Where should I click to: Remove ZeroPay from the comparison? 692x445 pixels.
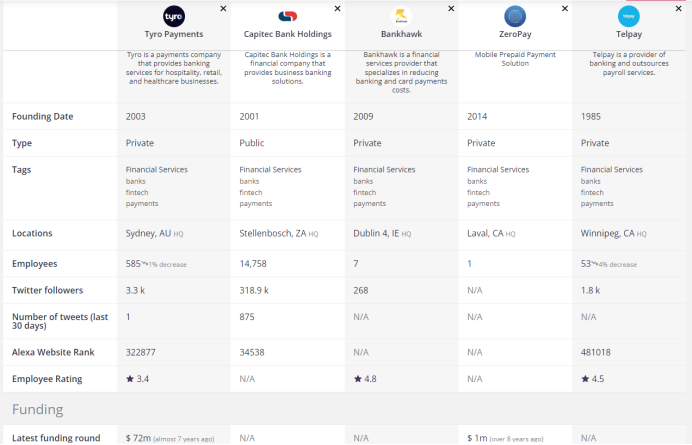click(x=565, y=8)
